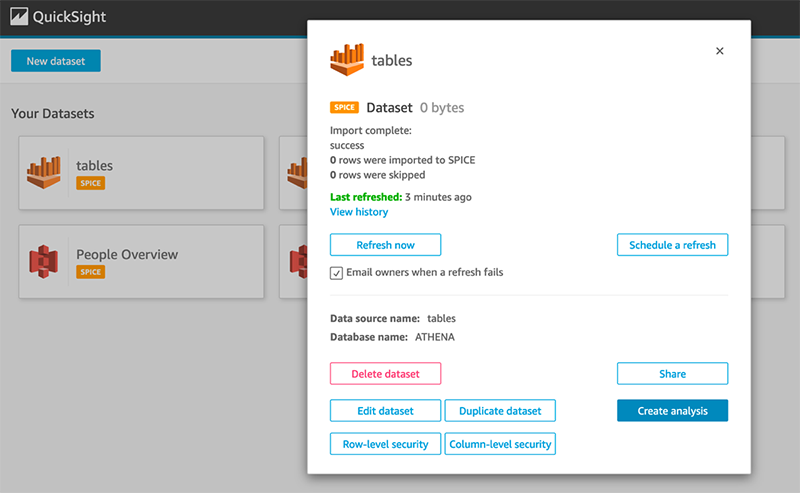Click the Your Datasets heading
This screenshot has width=800, height=493.
pos(53,113)
